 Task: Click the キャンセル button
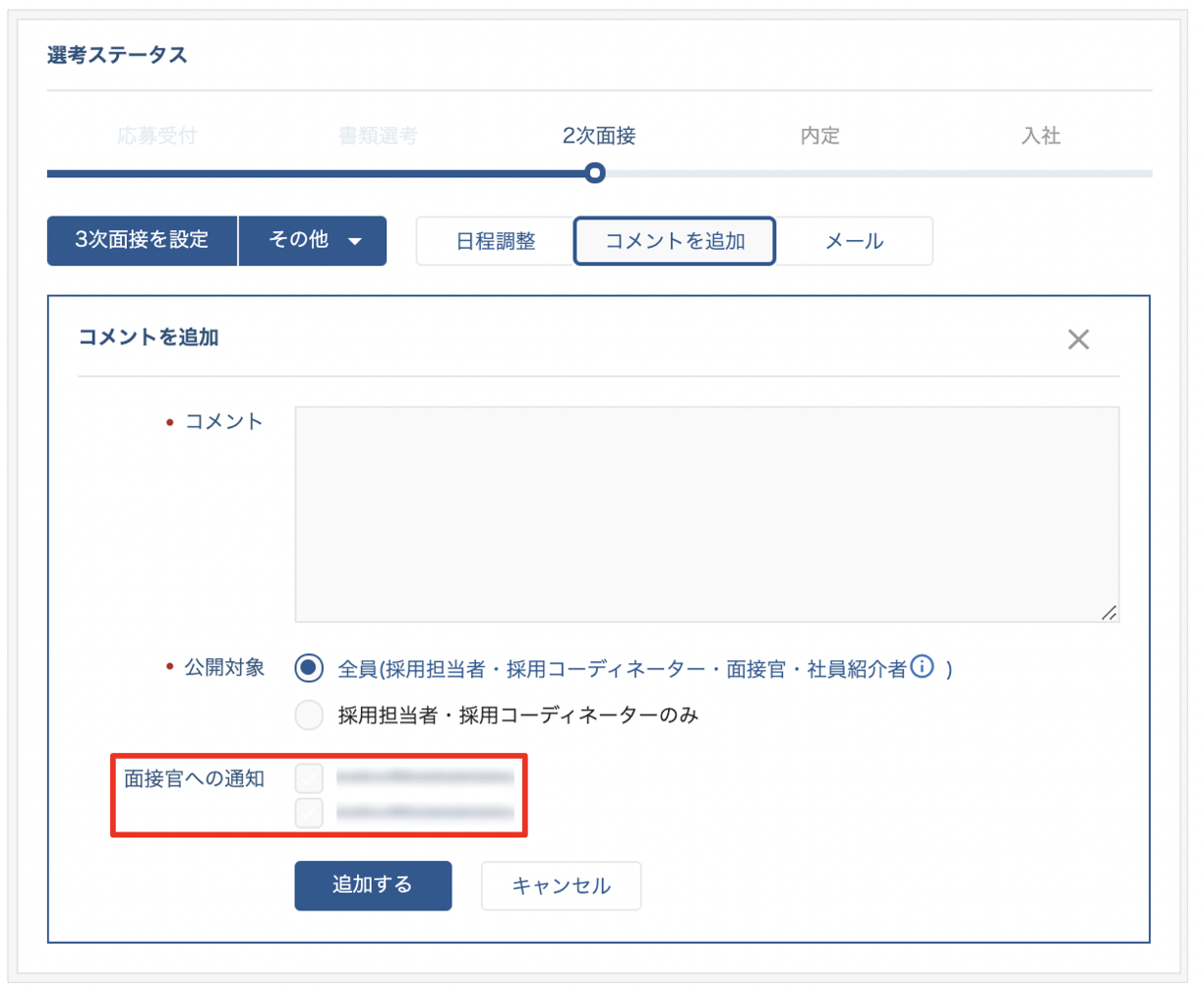point(561,886)
